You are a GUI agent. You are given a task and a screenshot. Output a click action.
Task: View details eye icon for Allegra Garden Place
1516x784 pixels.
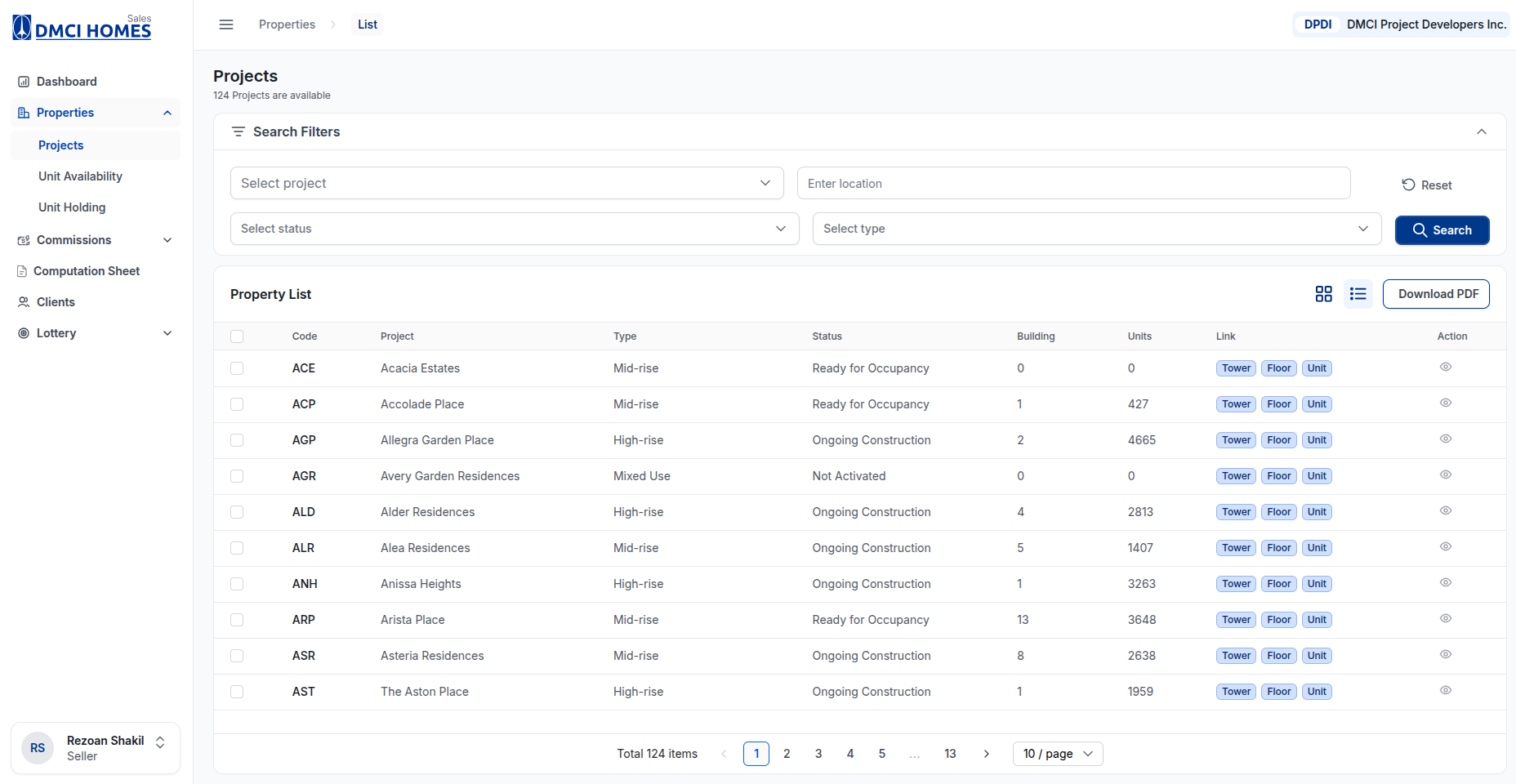1445,439
